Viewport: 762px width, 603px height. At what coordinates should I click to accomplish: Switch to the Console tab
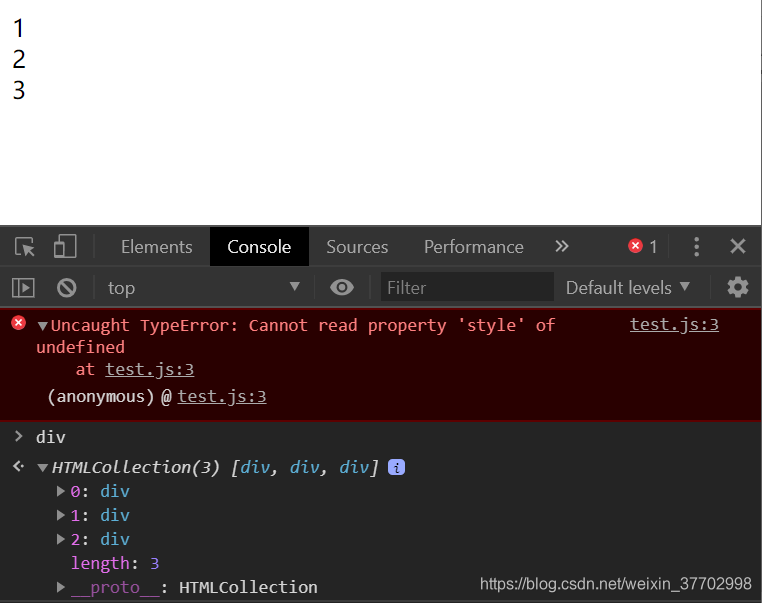pos(259,247)
